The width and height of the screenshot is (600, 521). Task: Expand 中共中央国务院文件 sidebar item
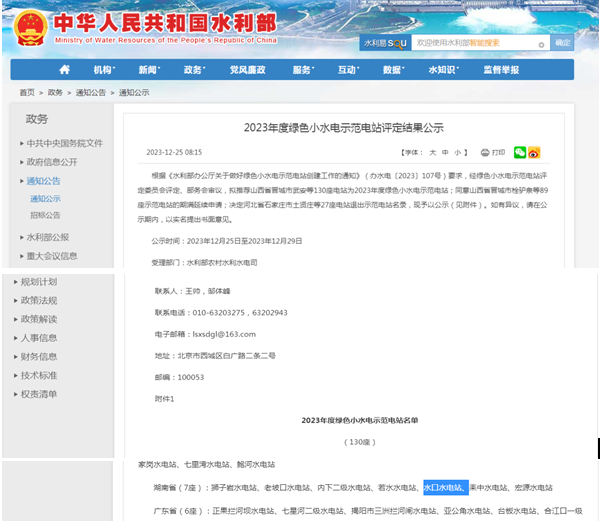(x=63, y=143)
